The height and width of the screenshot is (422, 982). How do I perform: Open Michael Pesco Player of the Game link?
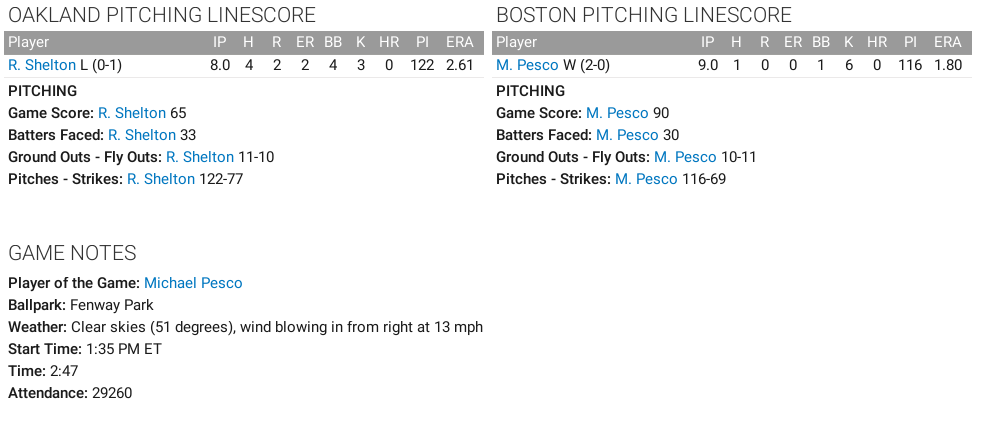point(193,283)
